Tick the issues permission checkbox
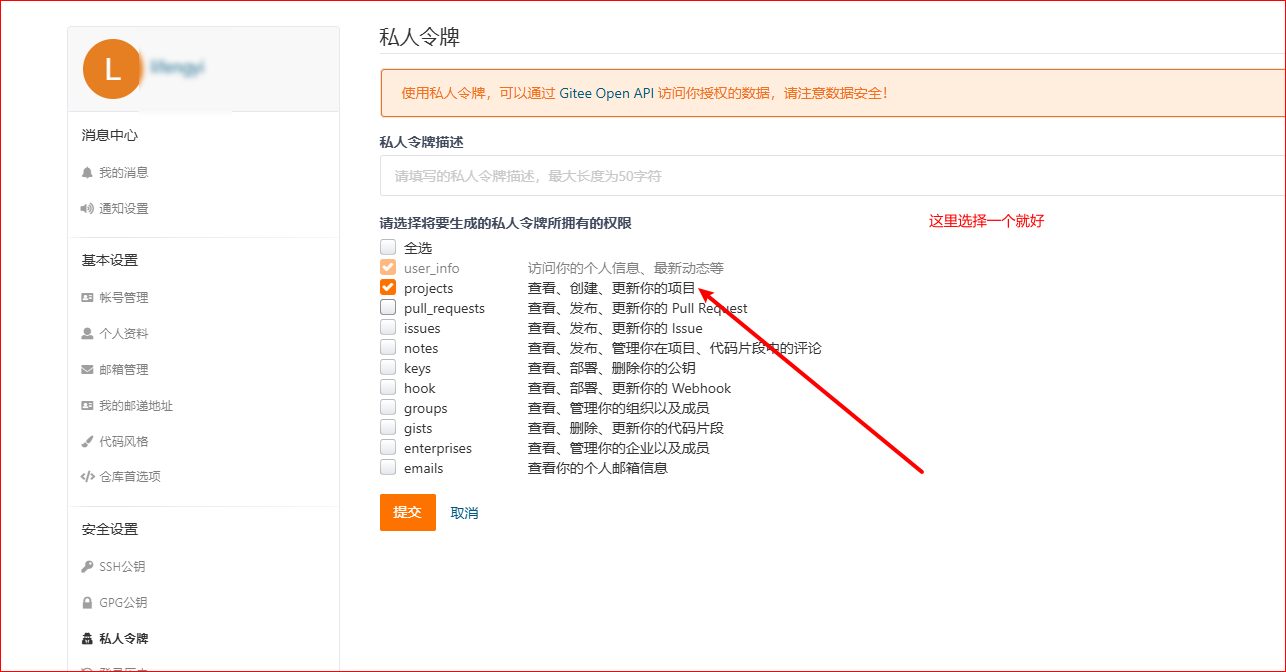 tap(388, 327)
